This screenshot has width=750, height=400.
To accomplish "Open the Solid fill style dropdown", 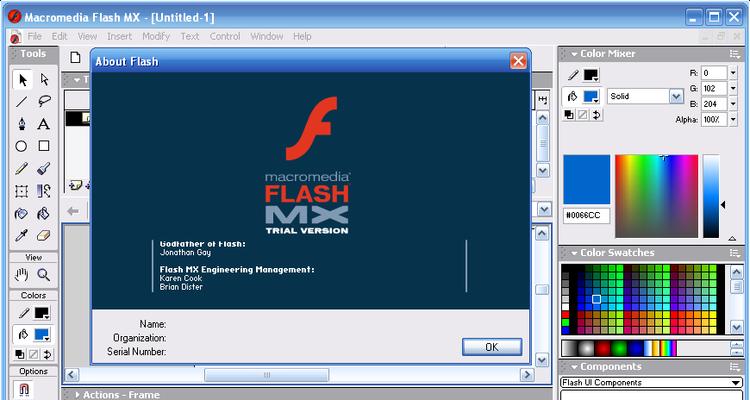I will (676, 96).
